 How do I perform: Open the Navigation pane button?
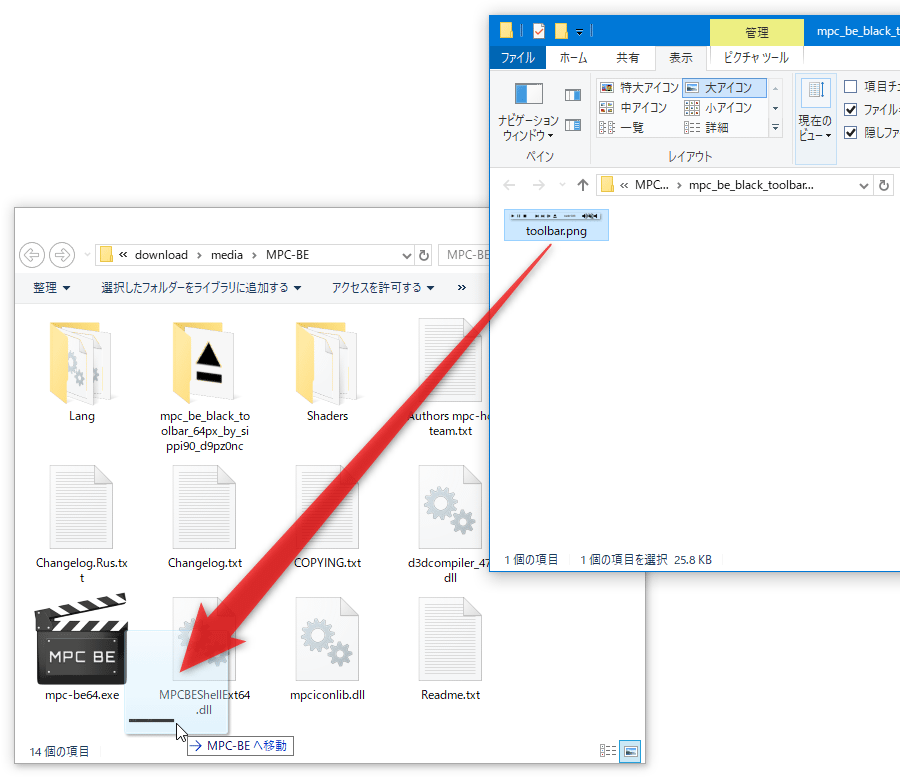click(528, 113)
